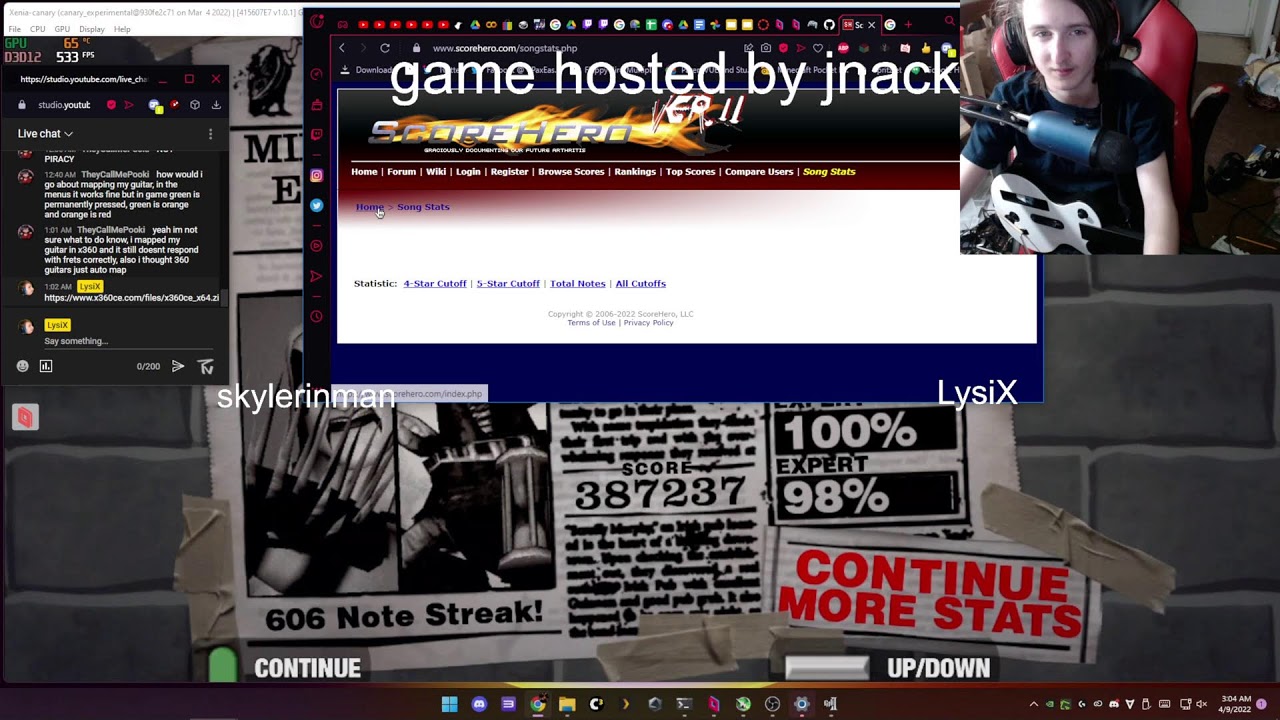Image resolution: width=1280 pixels, height=720 pixels.
Task: Click the send arrow icon in live chat
Action: [x=178, y=366]
